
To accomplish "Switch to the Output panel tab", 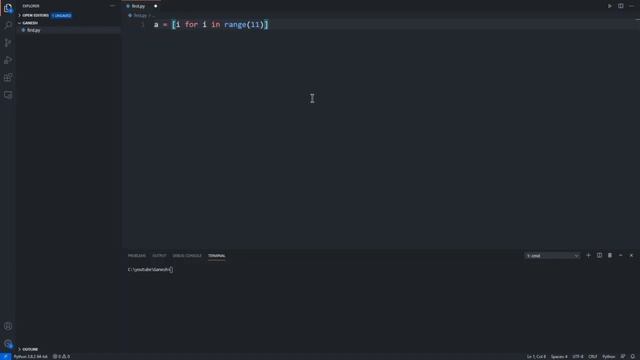I will (x=159, y=256).
